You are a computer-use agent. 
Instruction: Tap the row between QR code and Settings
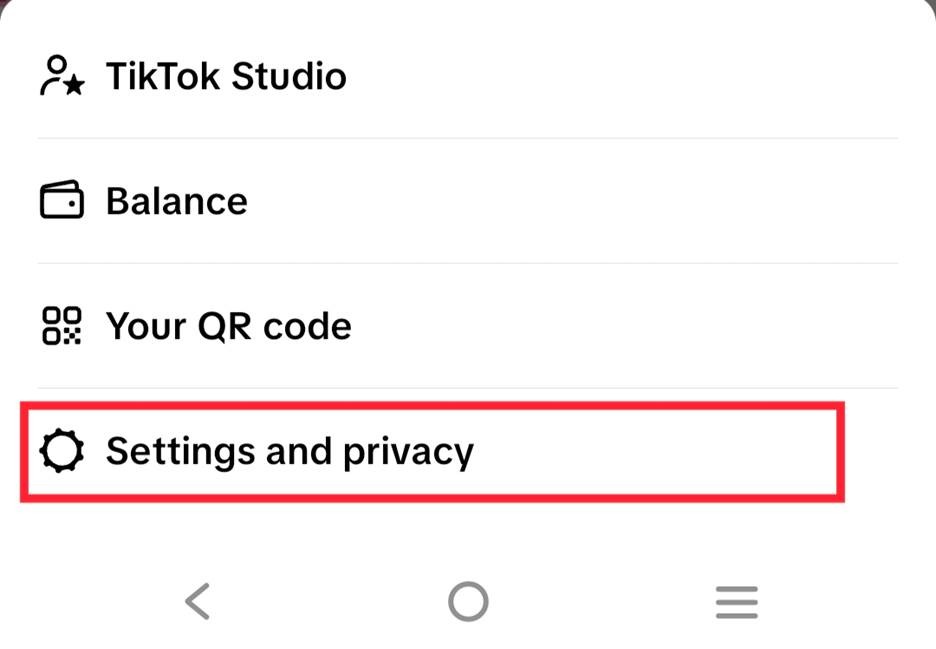click(x=468, y=386)
